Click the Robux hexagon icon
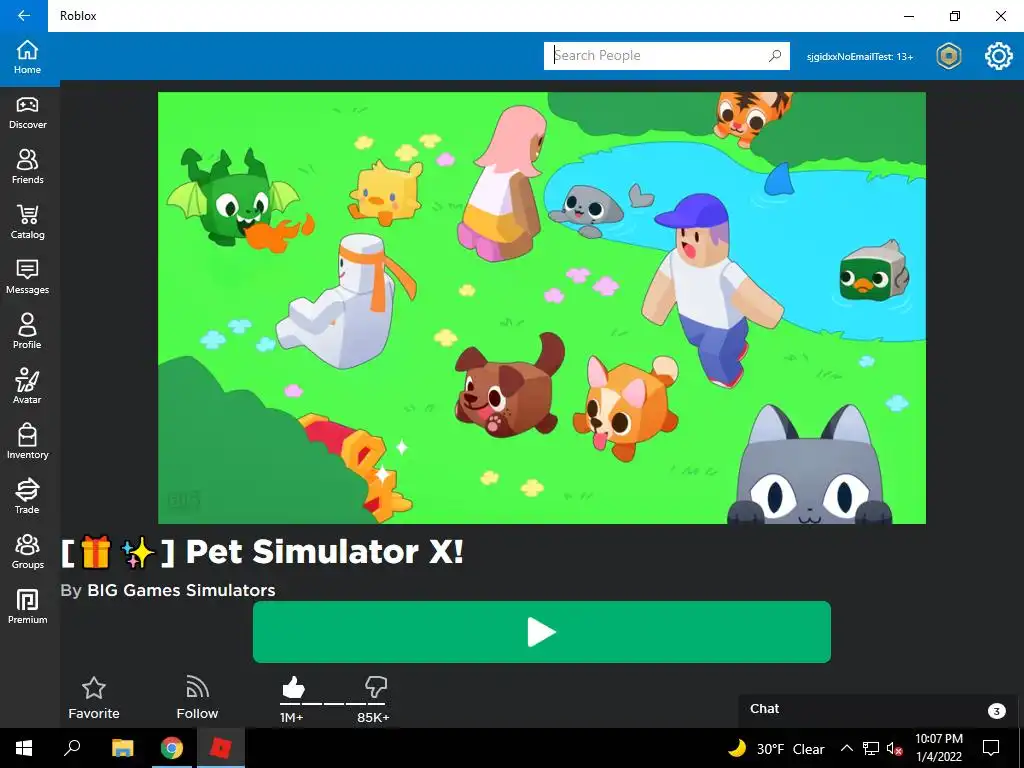The width and height of the screenshot is (1024, 768). click(x=949, y=56)
